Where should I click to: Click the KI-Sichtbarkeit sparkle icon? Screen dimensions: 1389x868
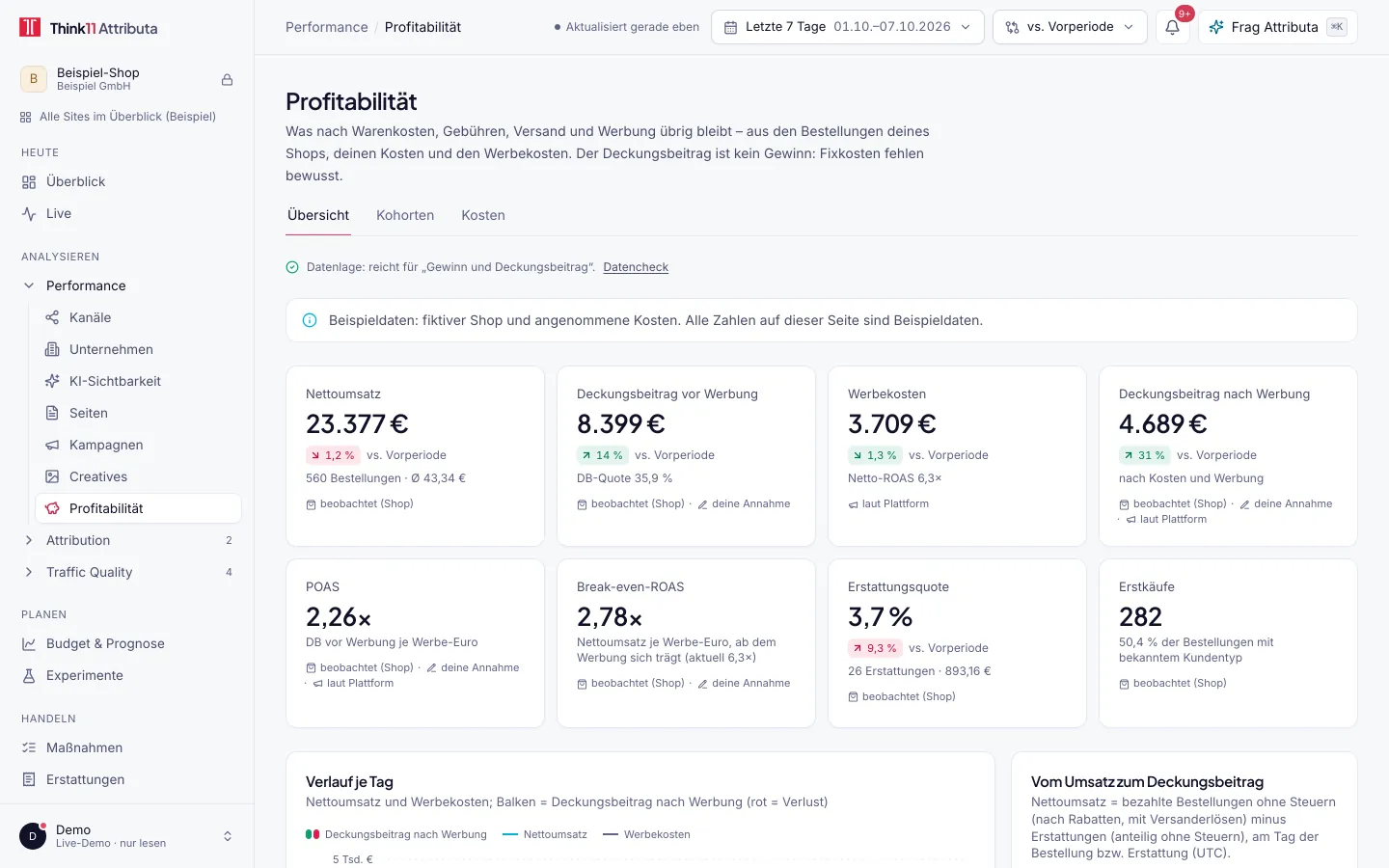pyautogui.click(x=52, y=381)
